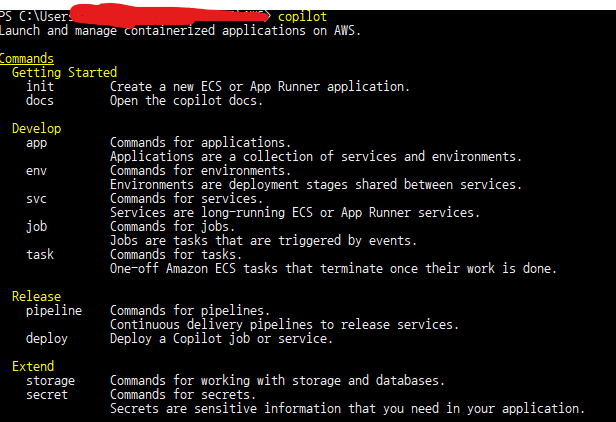Click the 'Extend' section heading
Image resolution: width=616 pixels, height=422 pixels.
(33, 367)
